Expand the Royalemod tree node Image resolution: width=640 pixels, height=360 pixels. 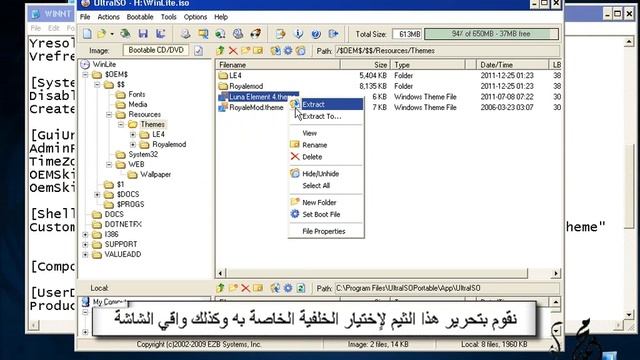pyautogui.click(x=133, y=144)
